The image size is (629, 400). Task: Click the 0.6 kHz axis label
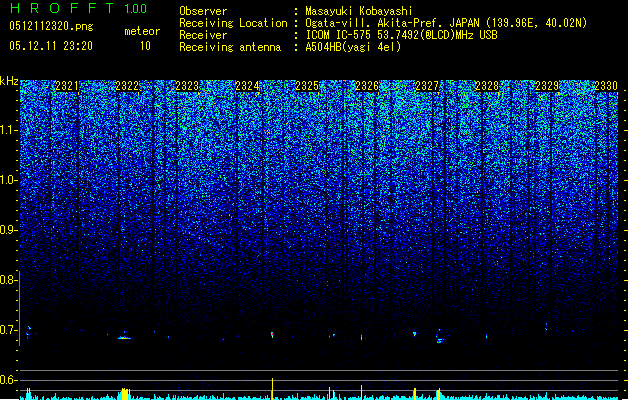[7, 380]
